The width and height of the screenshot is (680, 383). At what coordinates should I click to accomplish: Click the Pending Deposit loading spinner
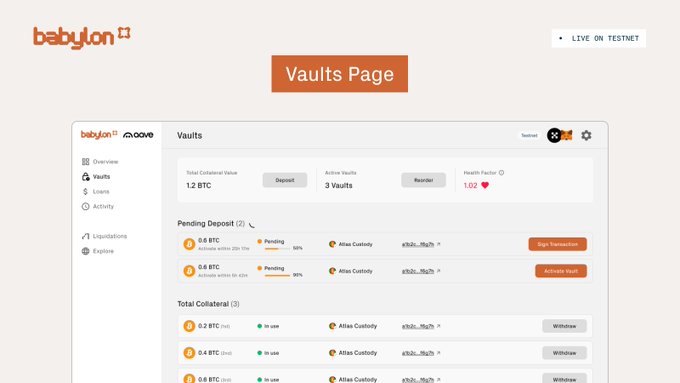[252, 224]
